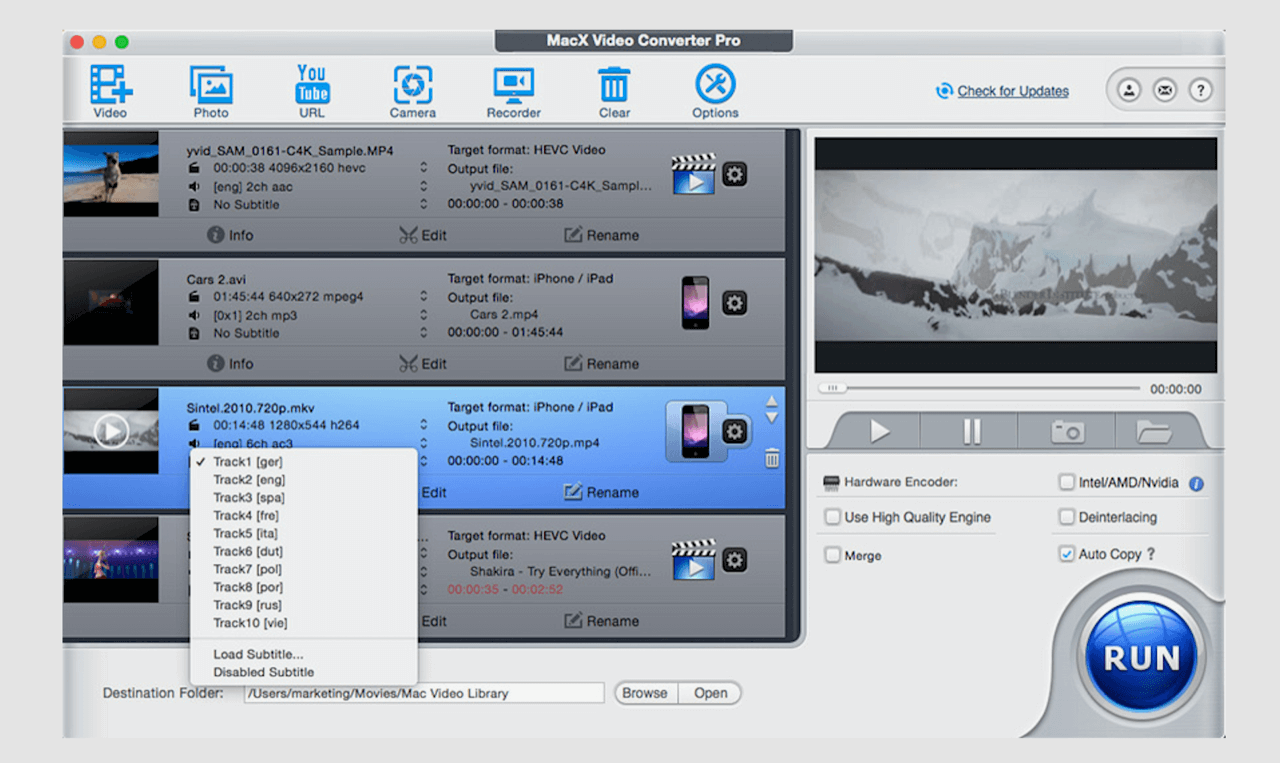Show Info for yvid_SAM_0161-C4K_Sample.MP4
1280x763 pixels.
pos(230,235)
